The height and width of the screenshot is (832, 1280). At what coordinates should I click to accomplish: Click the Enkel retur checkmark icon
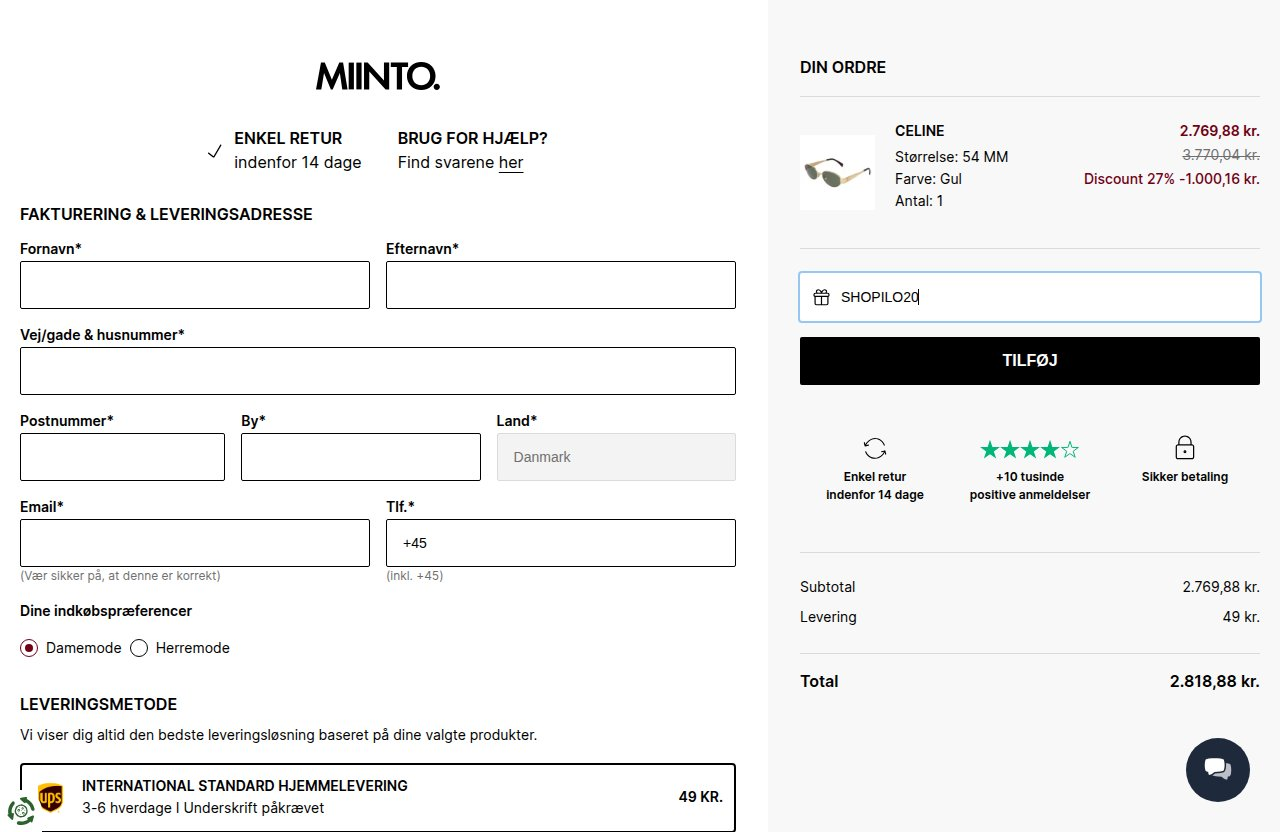(x=214, y=151)
